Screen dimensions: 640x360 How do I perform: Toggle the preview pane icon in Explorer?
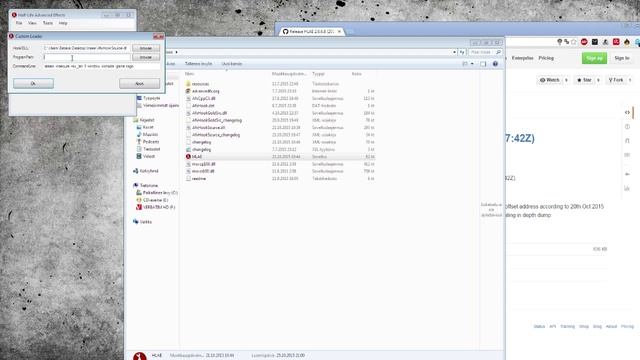[x=483, y=64]
